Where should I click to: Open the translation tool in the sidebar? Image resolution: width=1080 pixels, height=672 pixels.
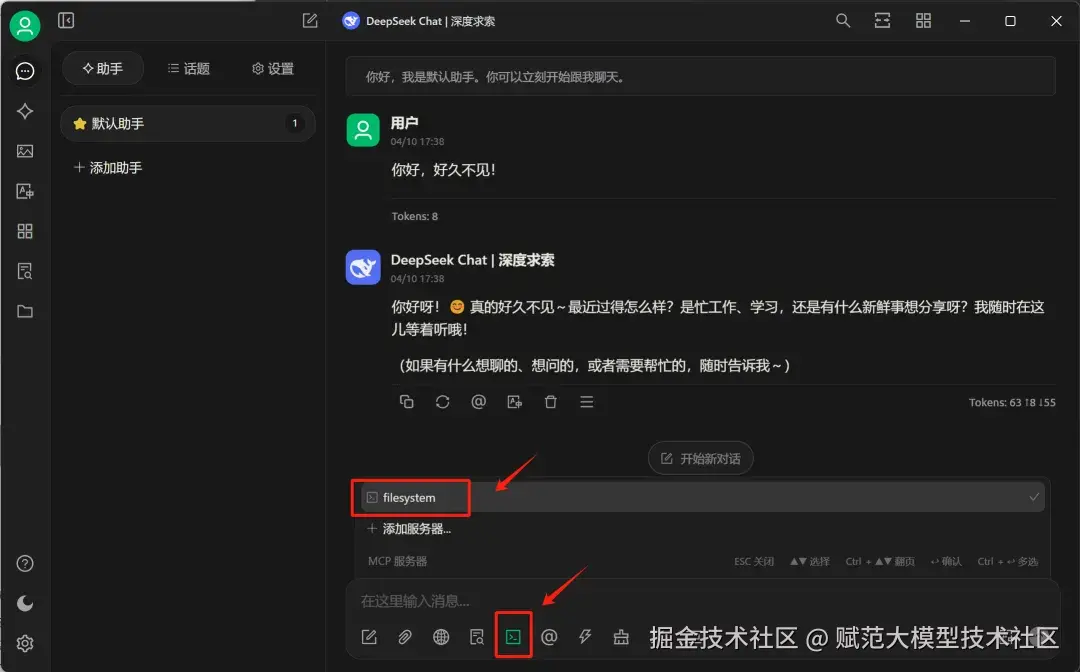click(x=25, y=191)
